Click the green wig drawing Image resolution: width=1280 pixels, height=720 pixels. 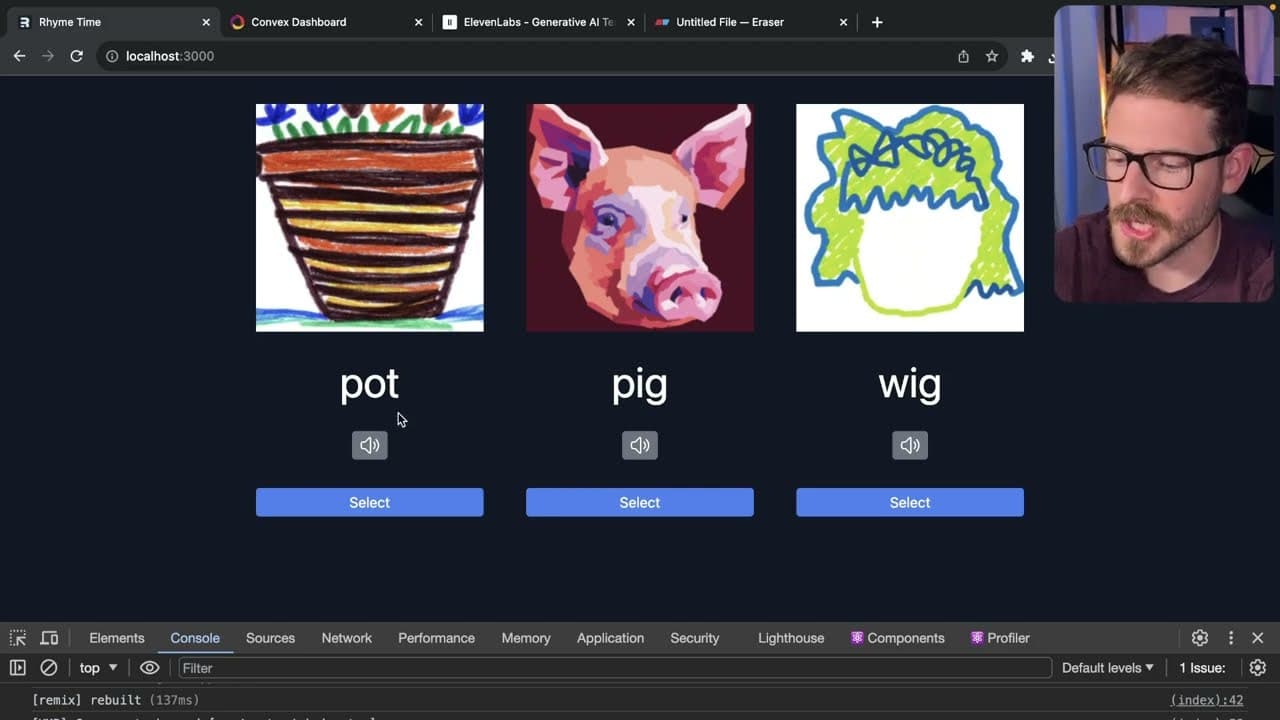(x=910, y=217)
